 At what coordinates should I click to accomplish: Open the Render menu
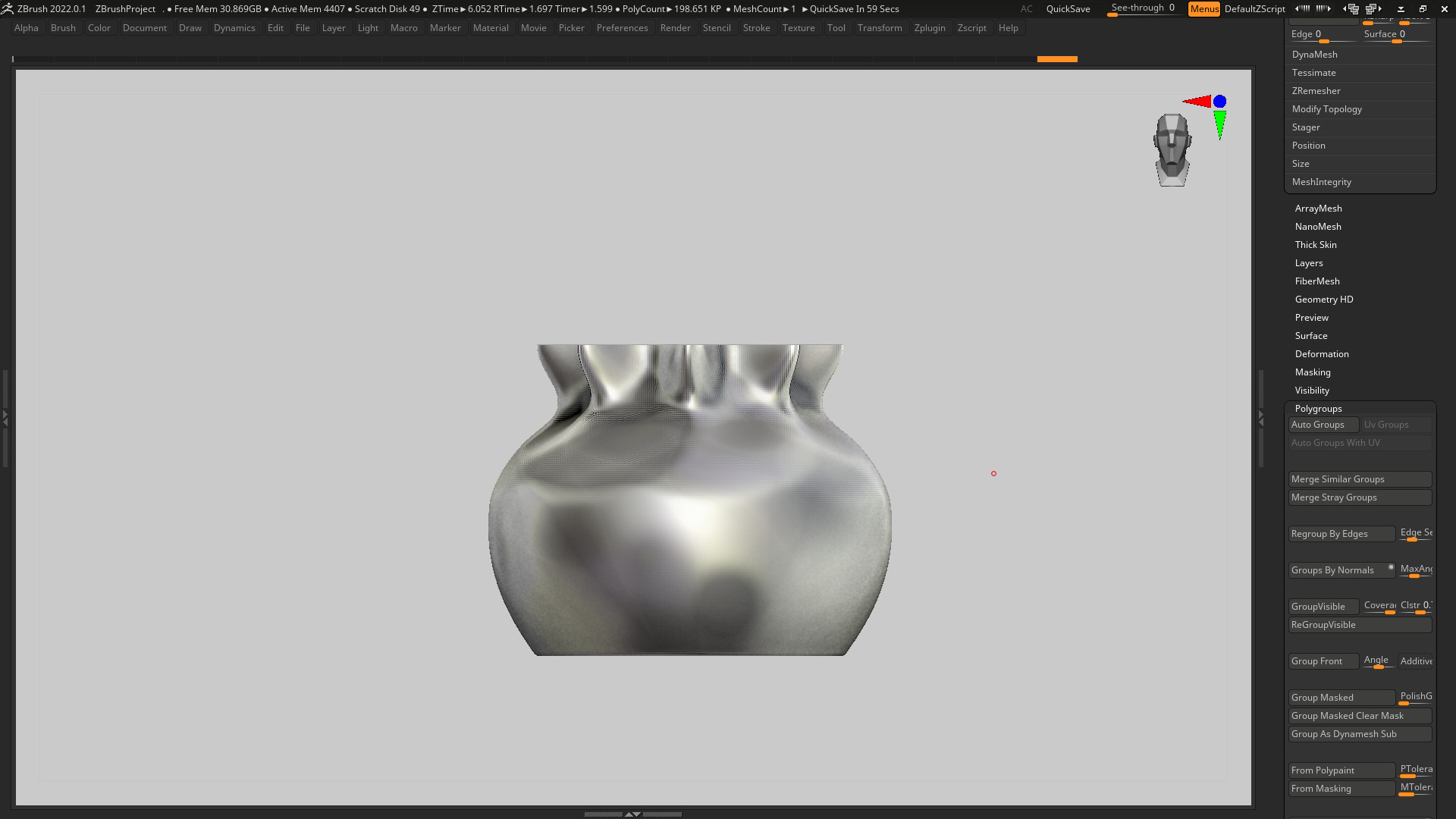pos(675,28)
